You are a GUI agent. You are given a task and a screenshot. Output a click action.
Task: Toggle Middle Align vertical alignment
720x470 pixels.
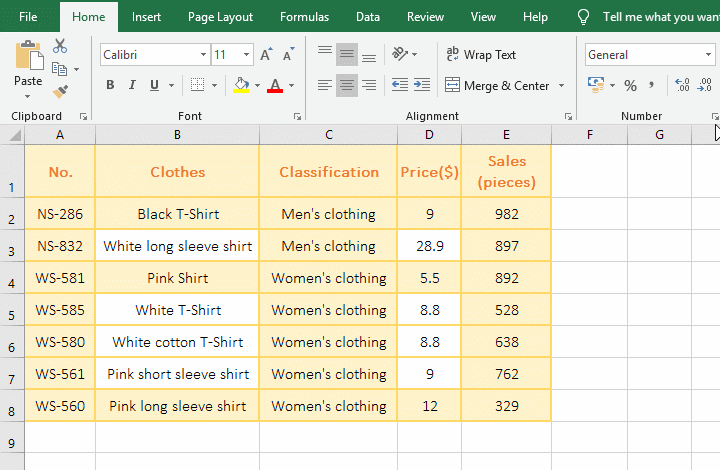click(347, 55)
